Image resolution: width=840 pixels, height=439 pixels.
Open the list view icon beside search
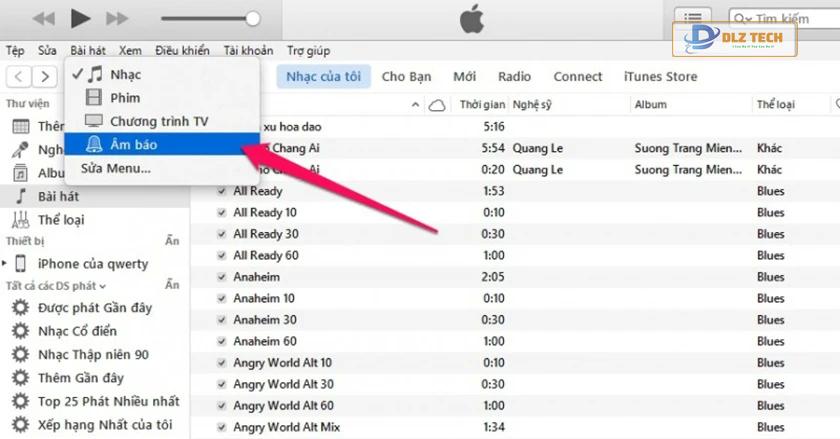pos(693,18)
